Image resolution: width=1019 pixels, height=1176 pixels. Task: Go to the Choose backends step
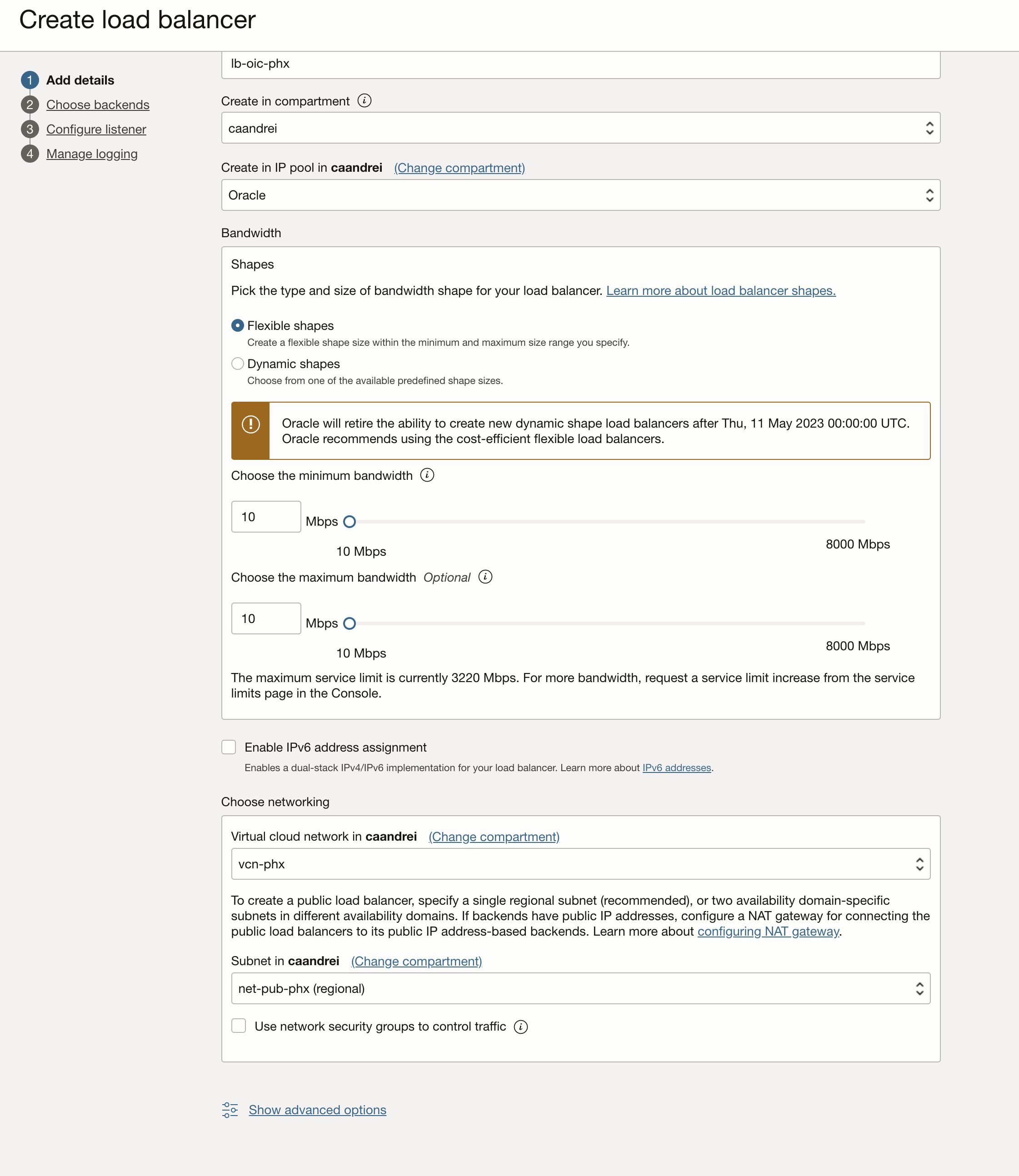98,105
